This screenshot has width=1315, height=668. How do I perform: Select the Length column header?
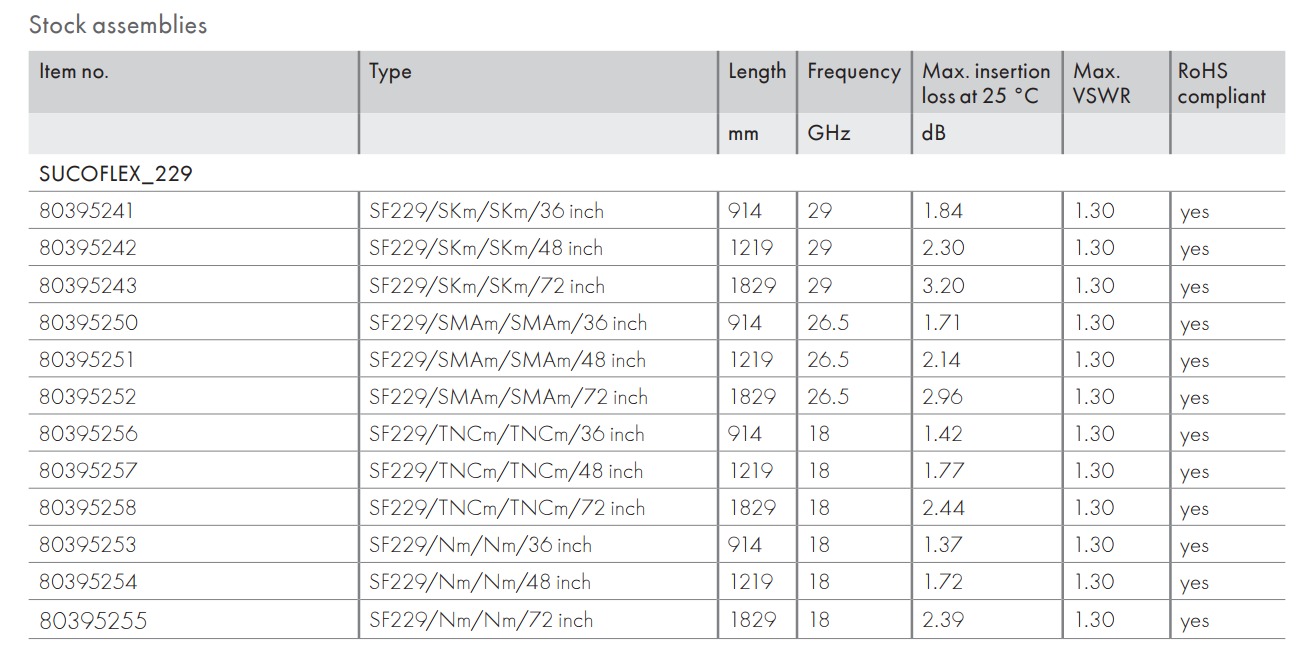[x=757, y=72]
